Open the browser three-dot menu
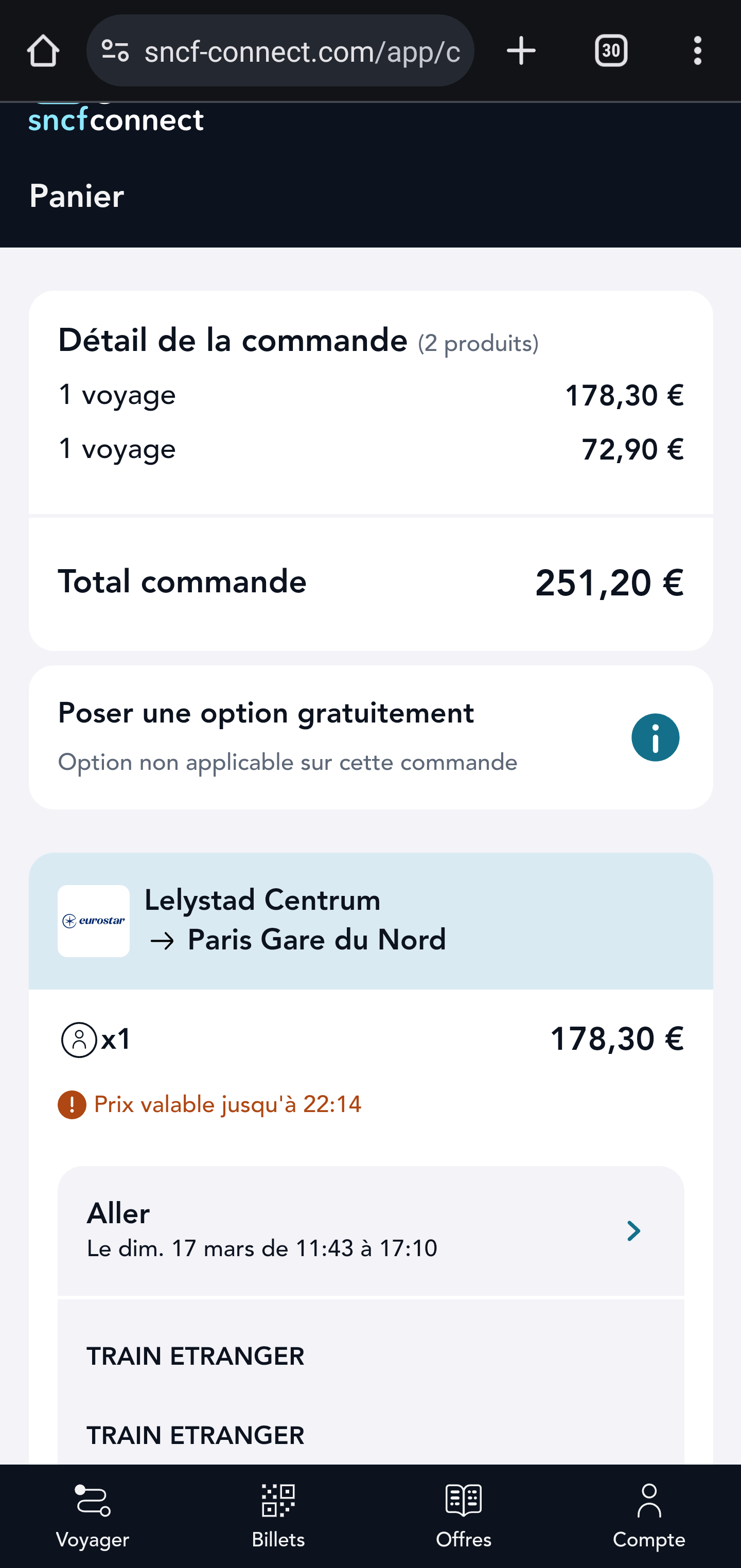The height and width of the screenshot is (1568, 741). 697,50
